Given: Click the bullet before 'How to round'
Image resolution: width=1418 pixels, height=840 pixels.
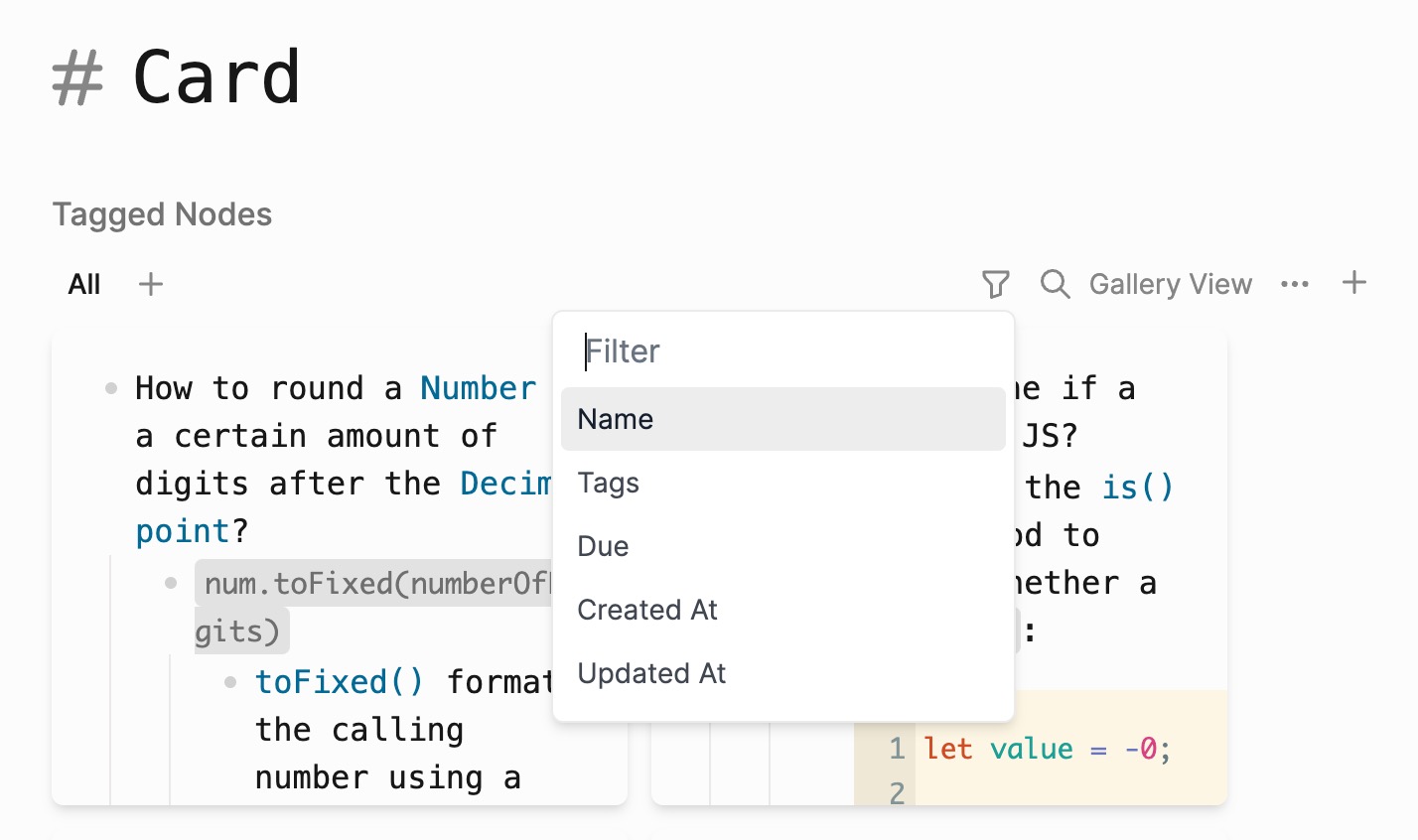Looking at the screenshot, I should (111, 388).
